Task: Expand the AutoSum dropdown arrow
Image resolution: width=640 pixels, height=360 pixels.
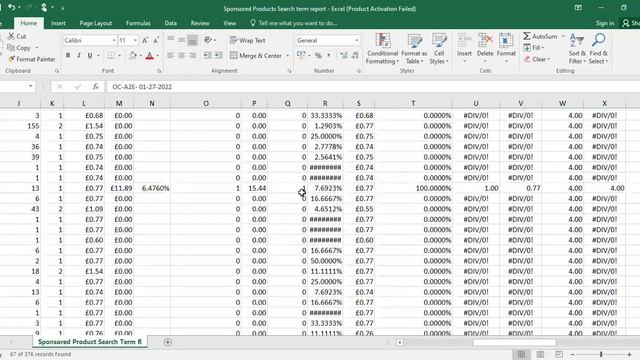Action: 563,36
